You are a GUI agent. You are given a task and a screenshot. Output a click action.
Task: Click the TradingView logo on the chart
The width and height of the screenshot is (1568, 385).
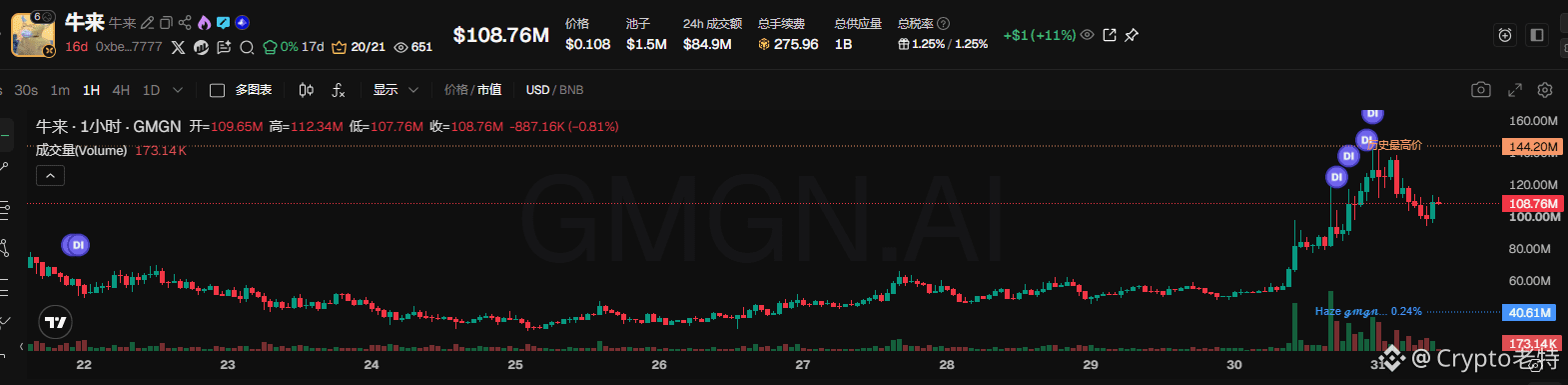coord(56,322)
